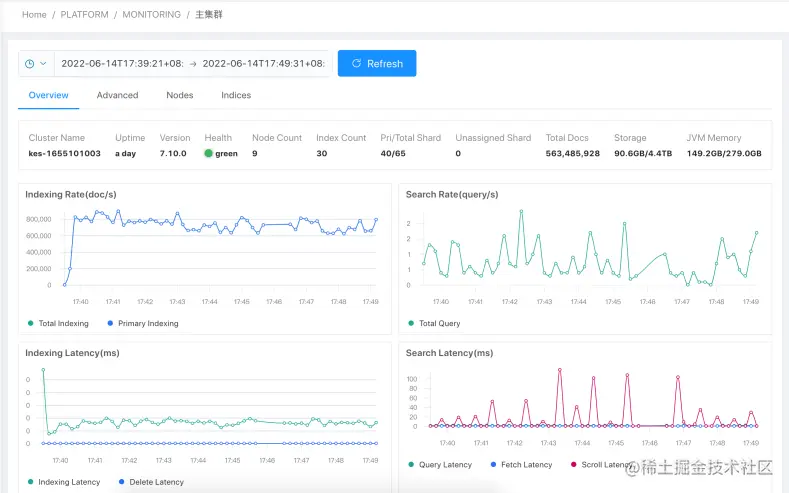
Task: Open MONITORING breadcrumb link
Action: coord(151,15)
